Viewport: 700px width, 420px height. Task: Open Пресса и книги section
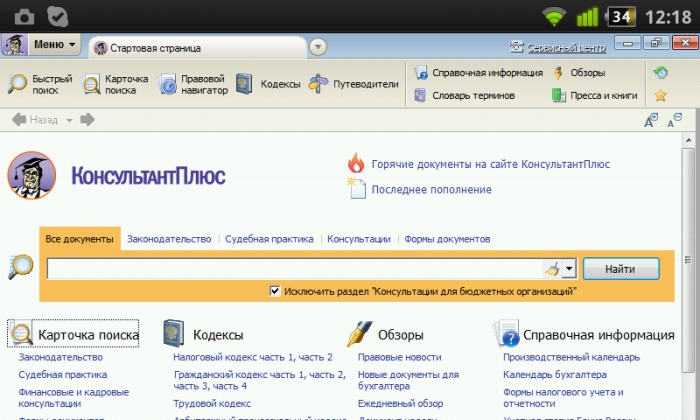pos(595,96)
